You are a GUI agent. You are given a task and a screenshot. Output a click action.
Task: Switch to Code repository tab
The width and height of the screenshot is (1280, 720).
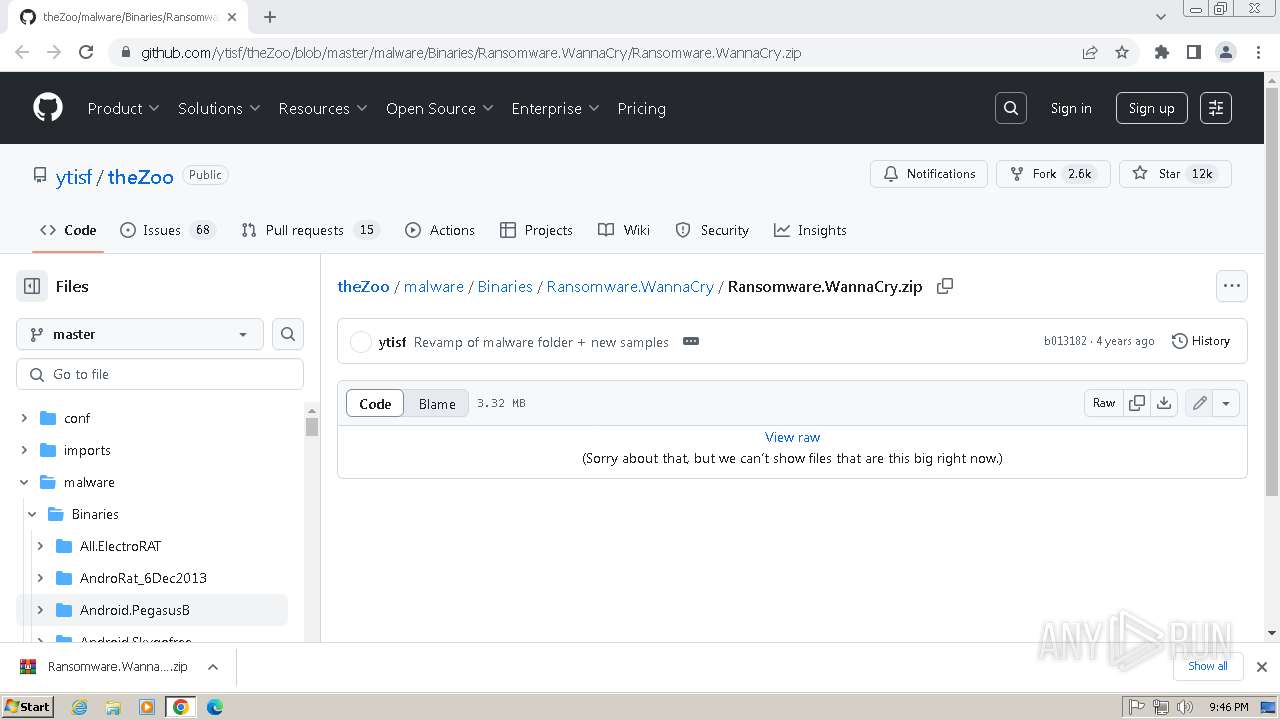[68, 230]
